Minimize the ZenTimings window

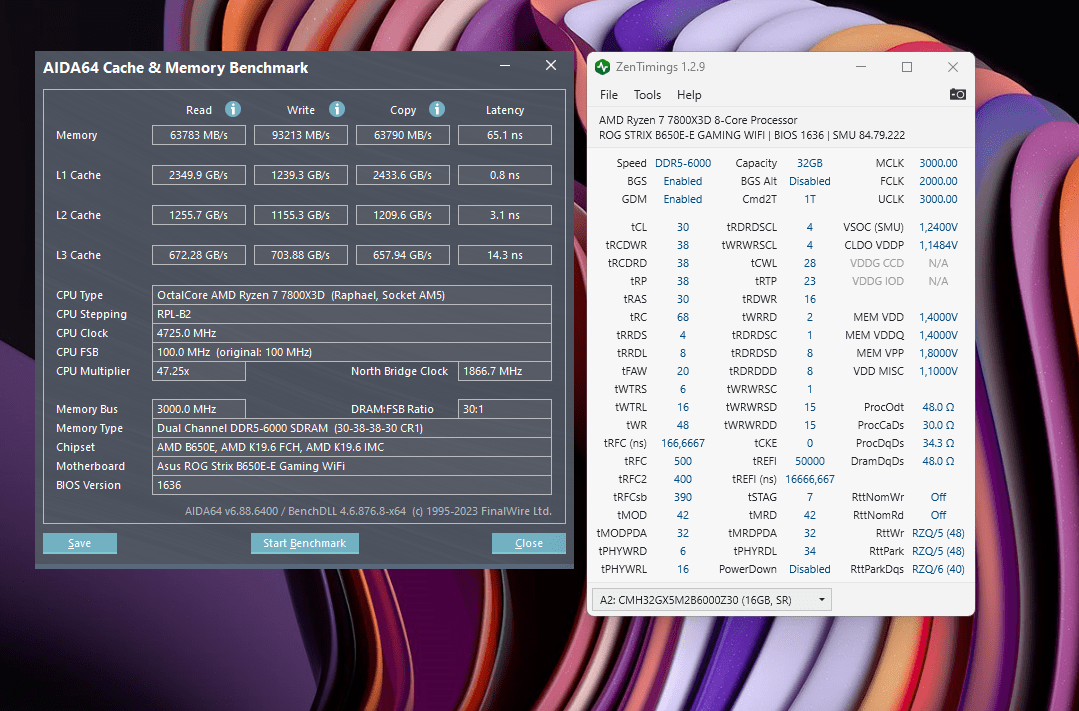click(x=861, y=67)
